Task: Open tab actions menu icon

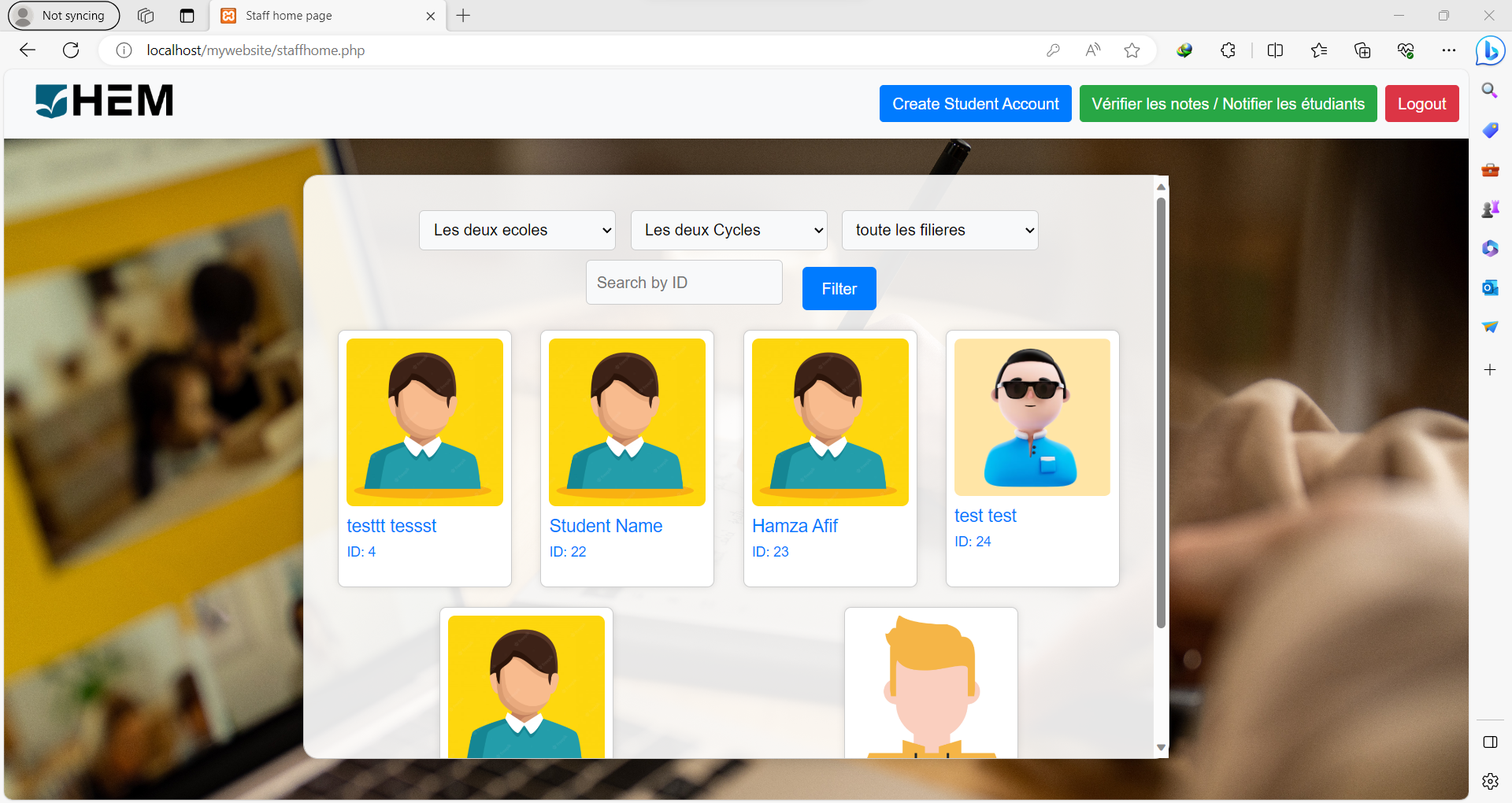Action: (187, 16)
